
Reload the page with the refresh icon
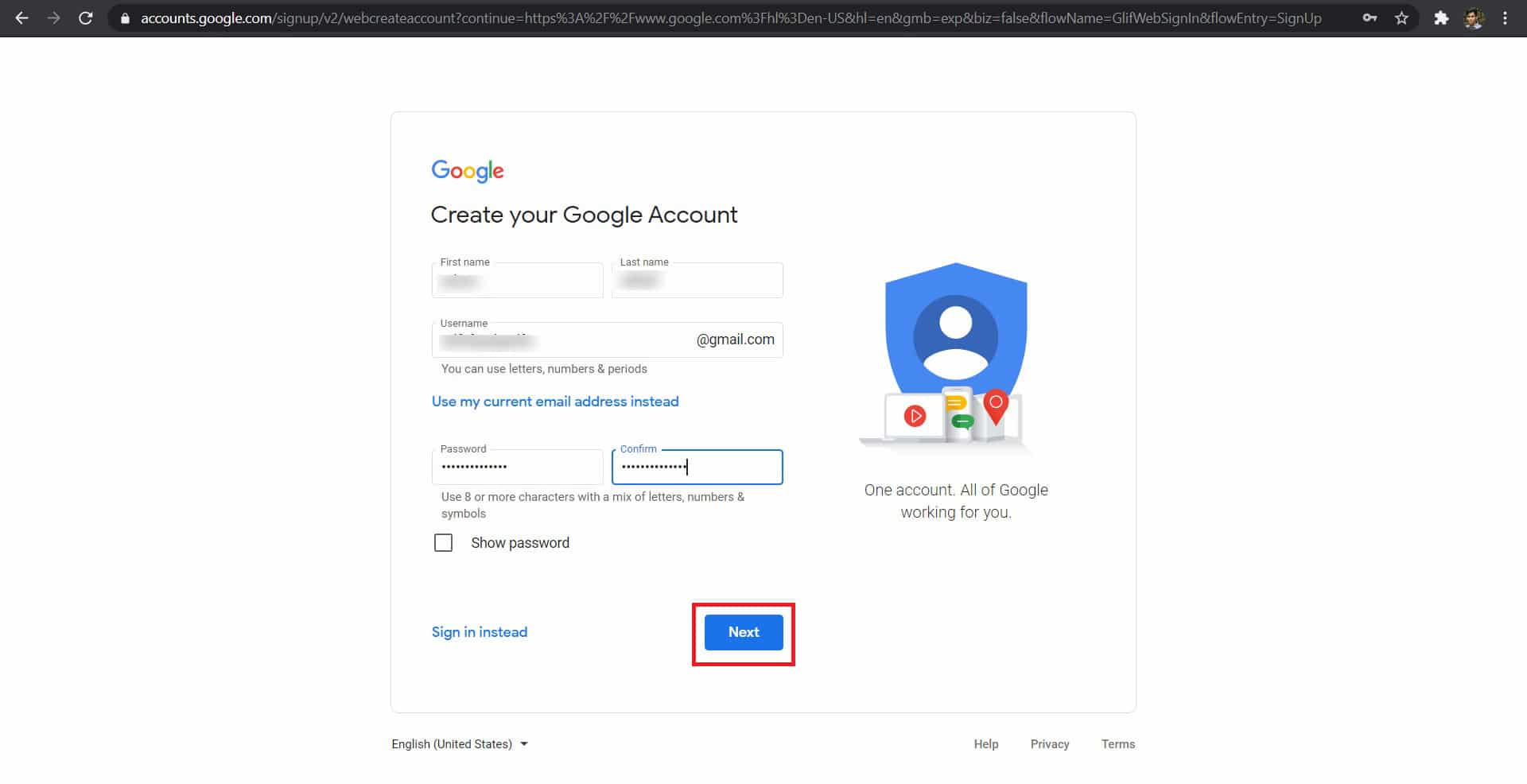86,17
